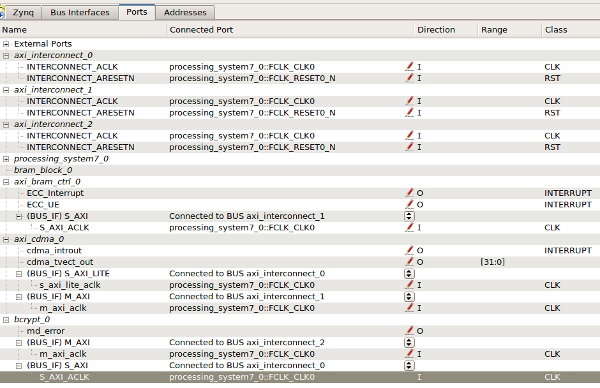The width and height of the screenshot is (600, 388).
Task: Click pencil icon for axi_interconnect_2 INTERCONNECT_ARESETN
Action: pyautogui.click(x=409, y=147)
